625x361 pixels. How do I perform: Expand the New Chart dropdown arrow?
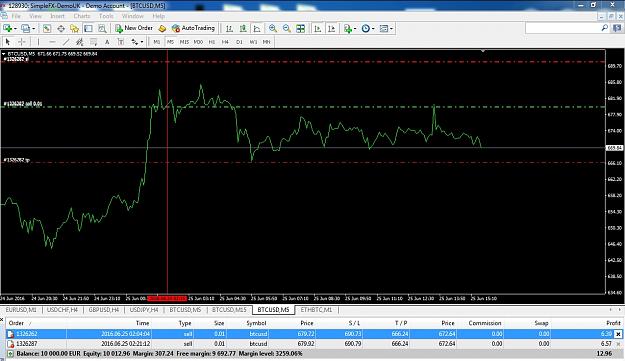coord(15,29)
